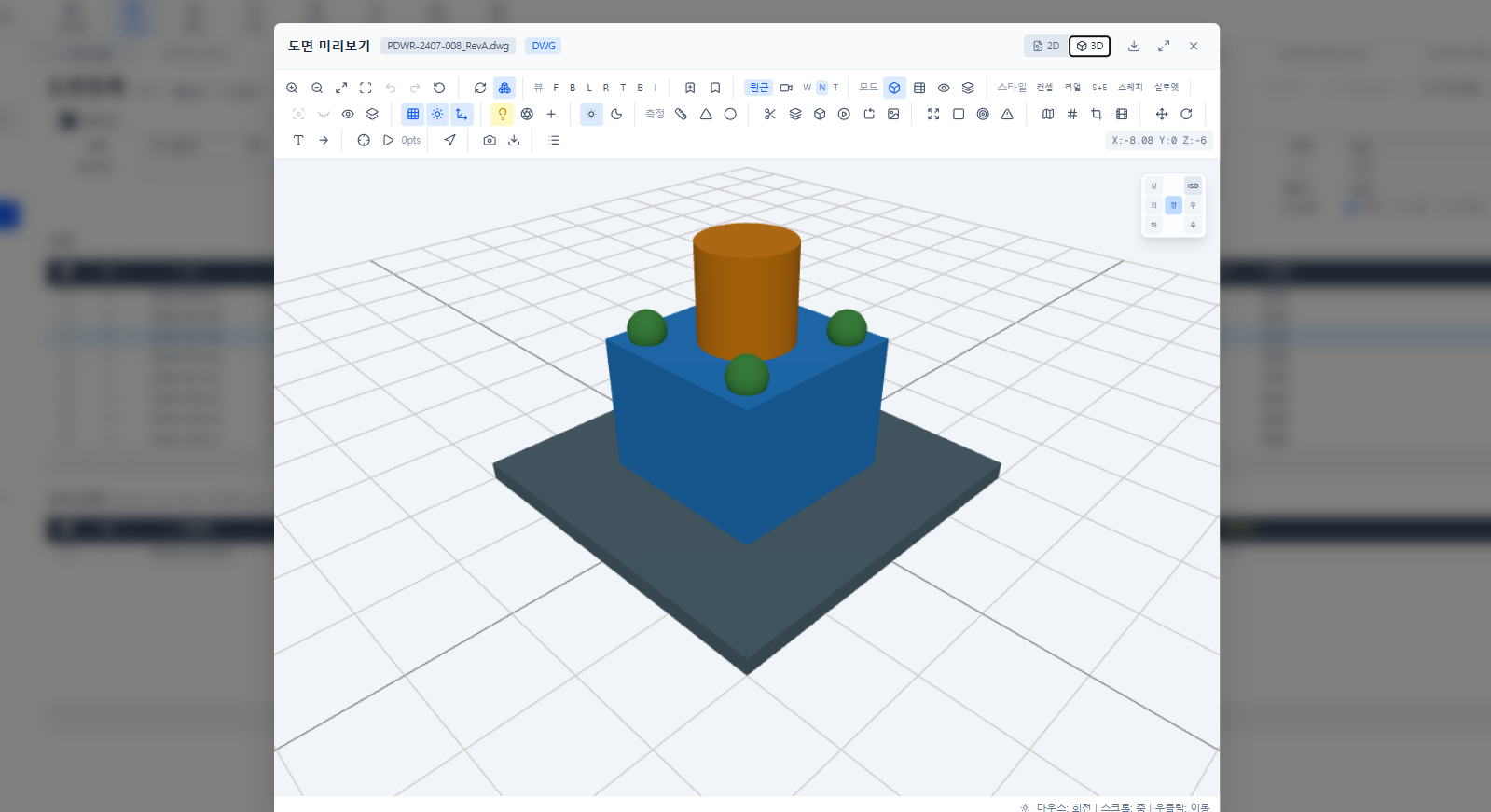Toggle the grid display button
1491x812 pixels.
pyautogui.click(x=413, y=114)
